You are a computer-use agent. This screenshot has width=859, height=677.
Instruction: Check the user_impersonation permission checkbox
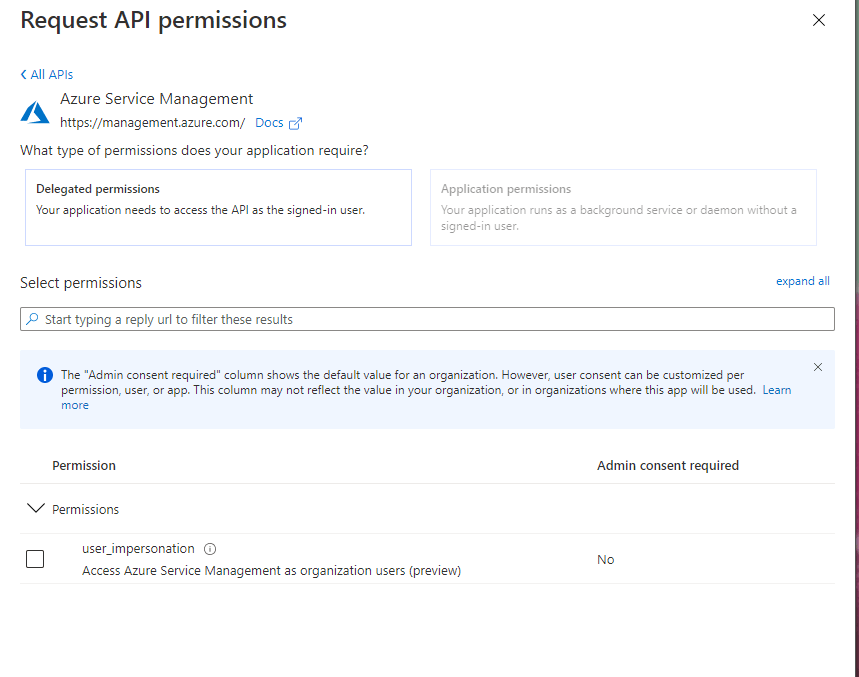(35, 559)
